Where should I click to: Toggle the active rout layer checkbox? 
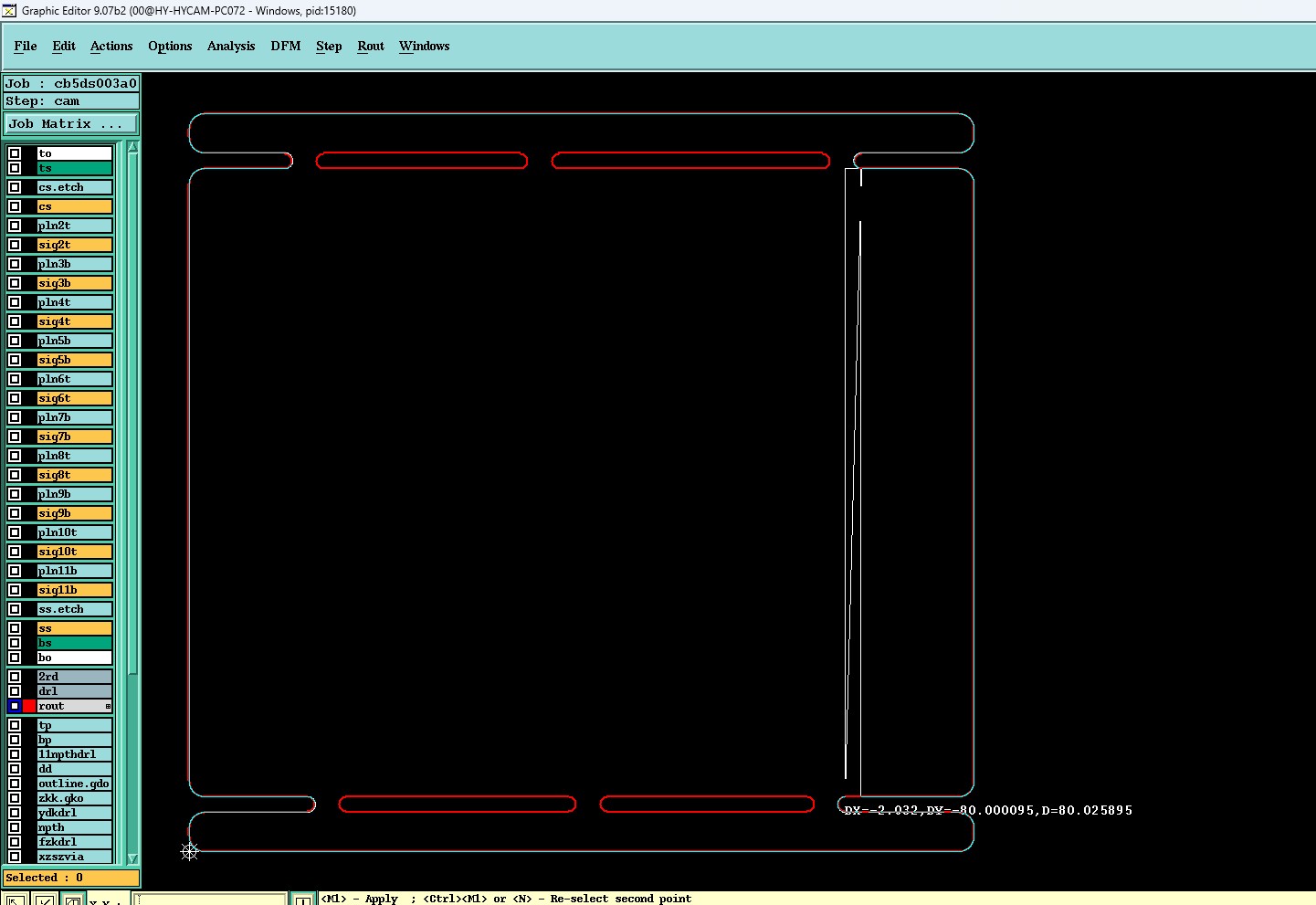click(x=15, y=706)
